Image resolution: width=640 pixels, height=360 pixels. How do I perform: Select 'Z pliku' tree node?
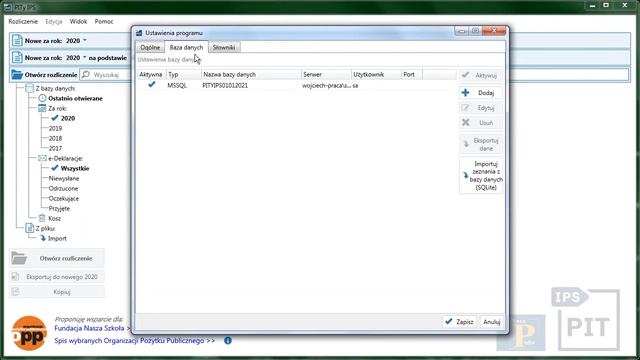[x=45, y=229]
